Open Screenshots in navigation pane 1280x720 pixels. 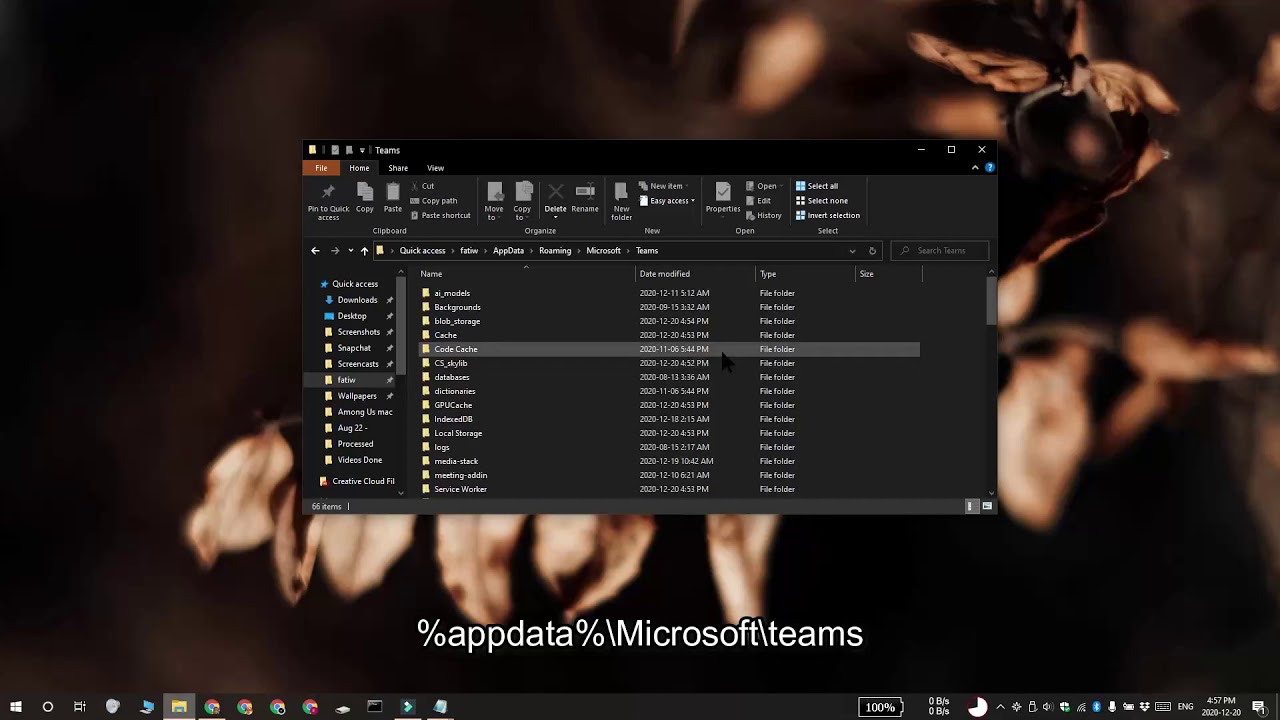(x=358, y=332)
